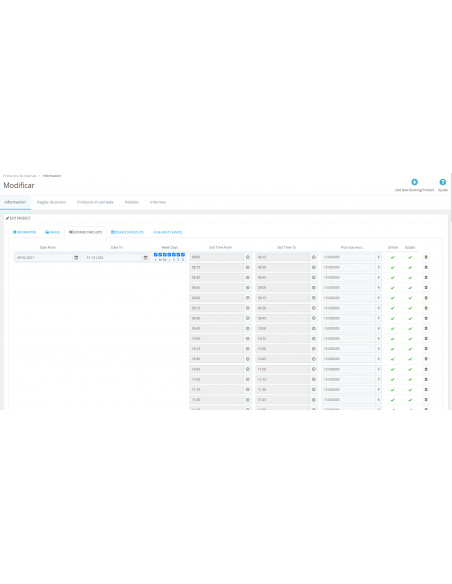Click the clock icon beside Slot Time From 09:00
The width and height of the screenshot is (452, 584).
(x=248, y=298)
